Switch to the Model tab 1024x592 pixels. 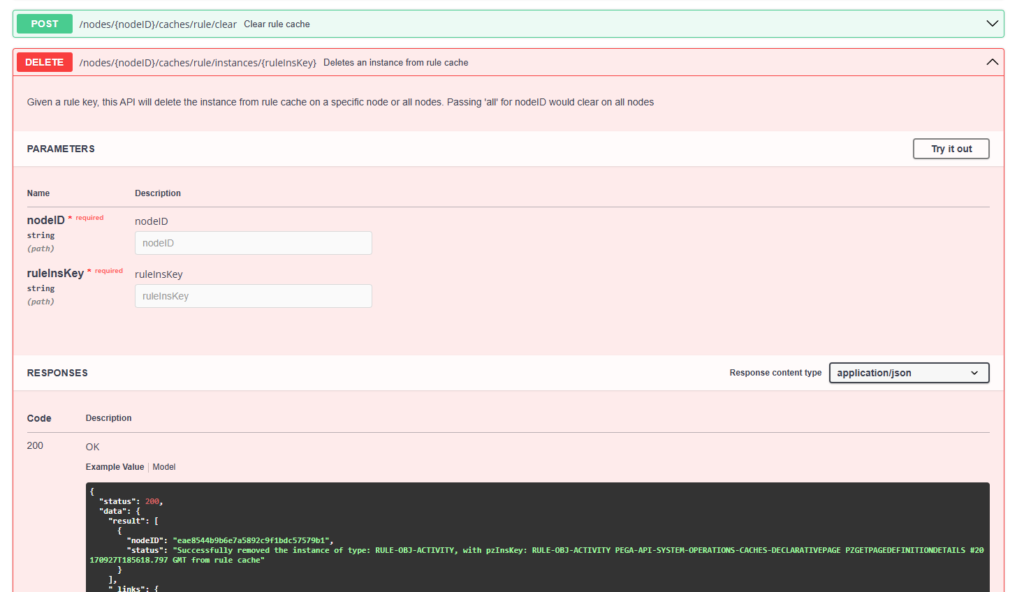164,467
